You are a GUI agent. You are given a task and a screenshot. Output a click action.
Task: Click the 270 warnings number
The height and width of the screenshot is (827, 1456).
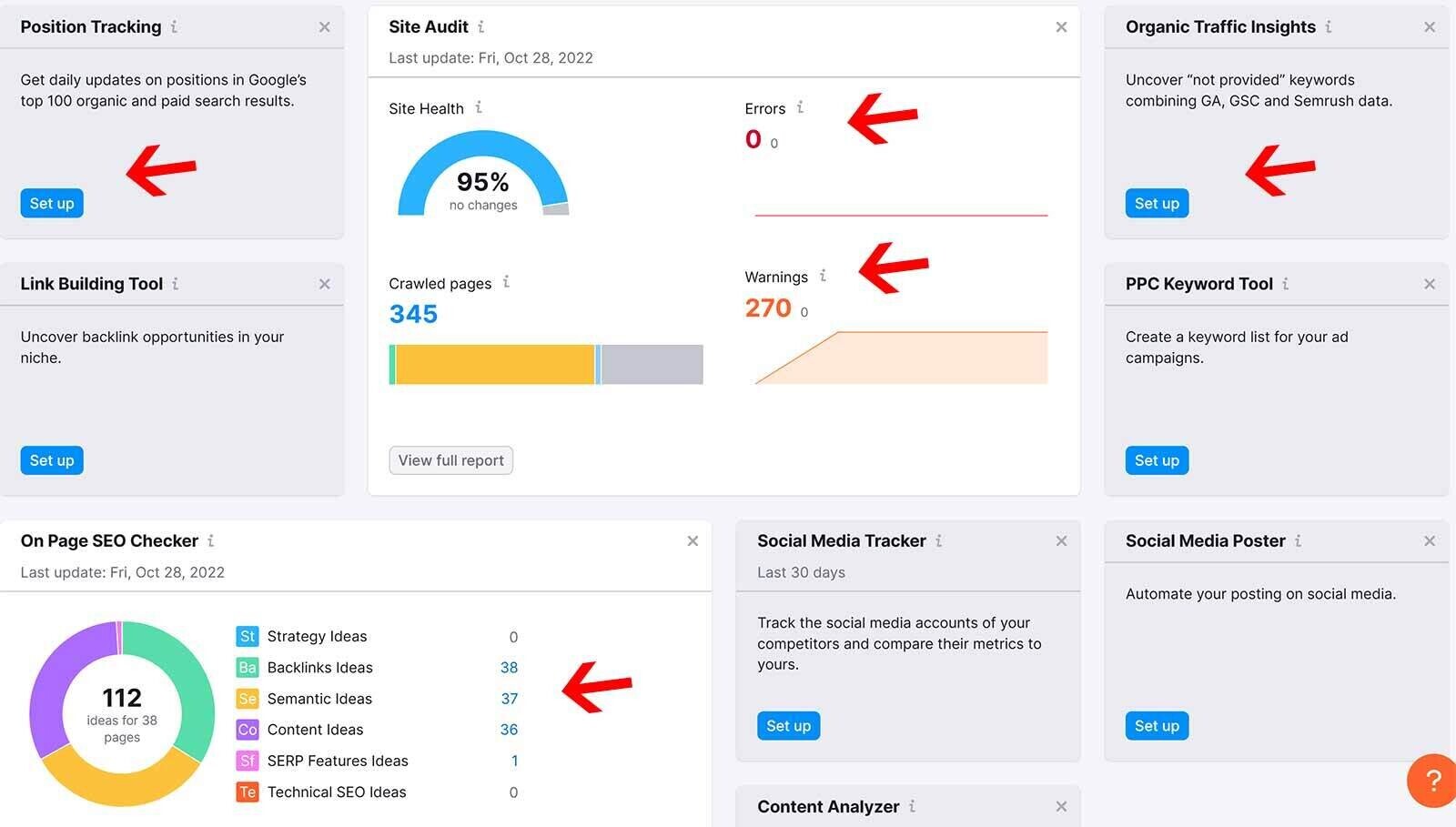pos(768,308)
